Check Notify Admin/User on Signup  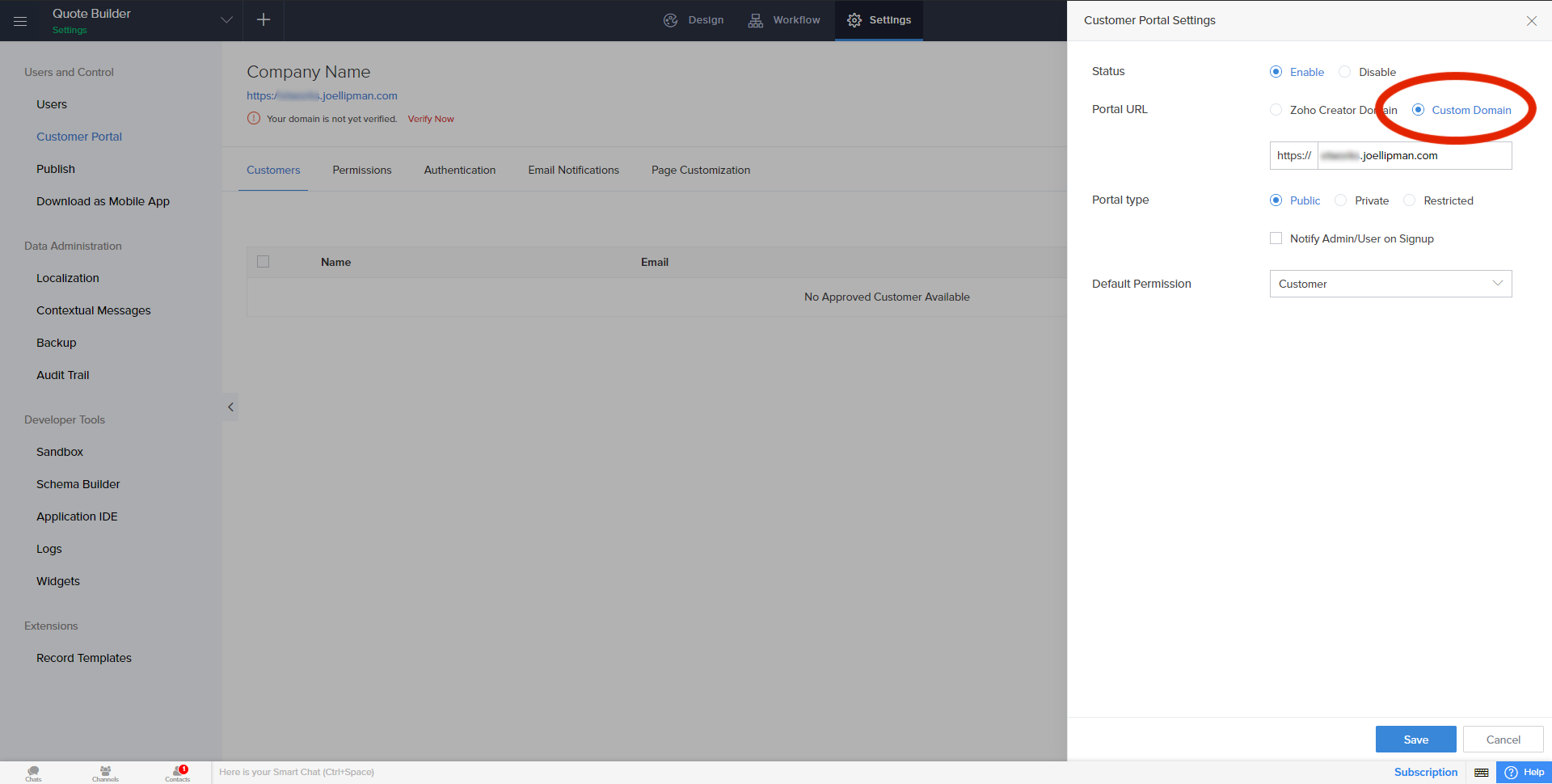(x=1276, y=238)
